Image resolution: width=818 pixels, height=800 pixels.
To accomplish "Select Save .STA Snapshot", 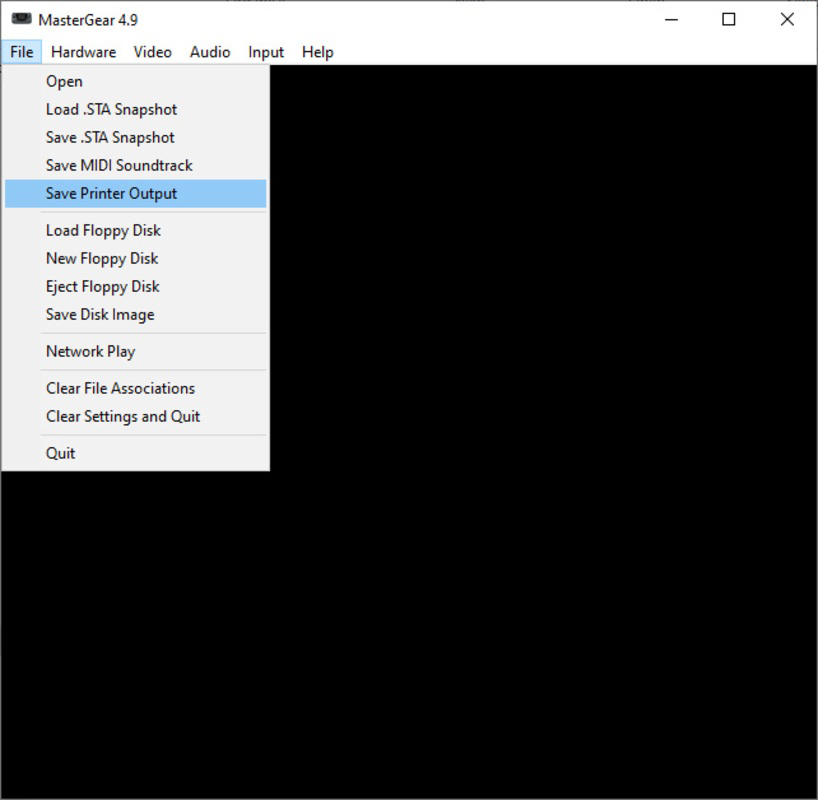I will point(136,138).
